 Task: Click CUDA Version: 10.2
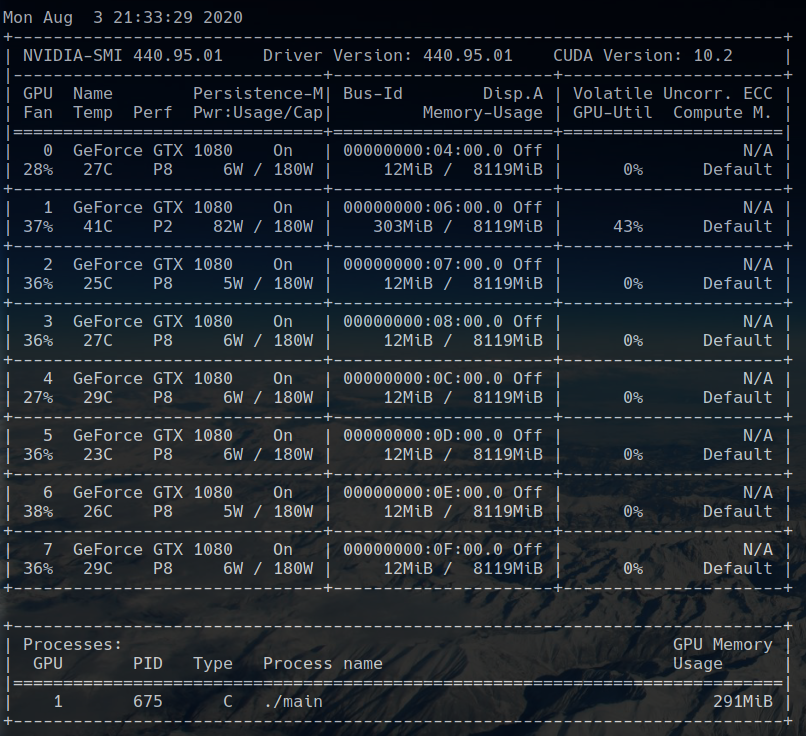[x=643, y=56]
